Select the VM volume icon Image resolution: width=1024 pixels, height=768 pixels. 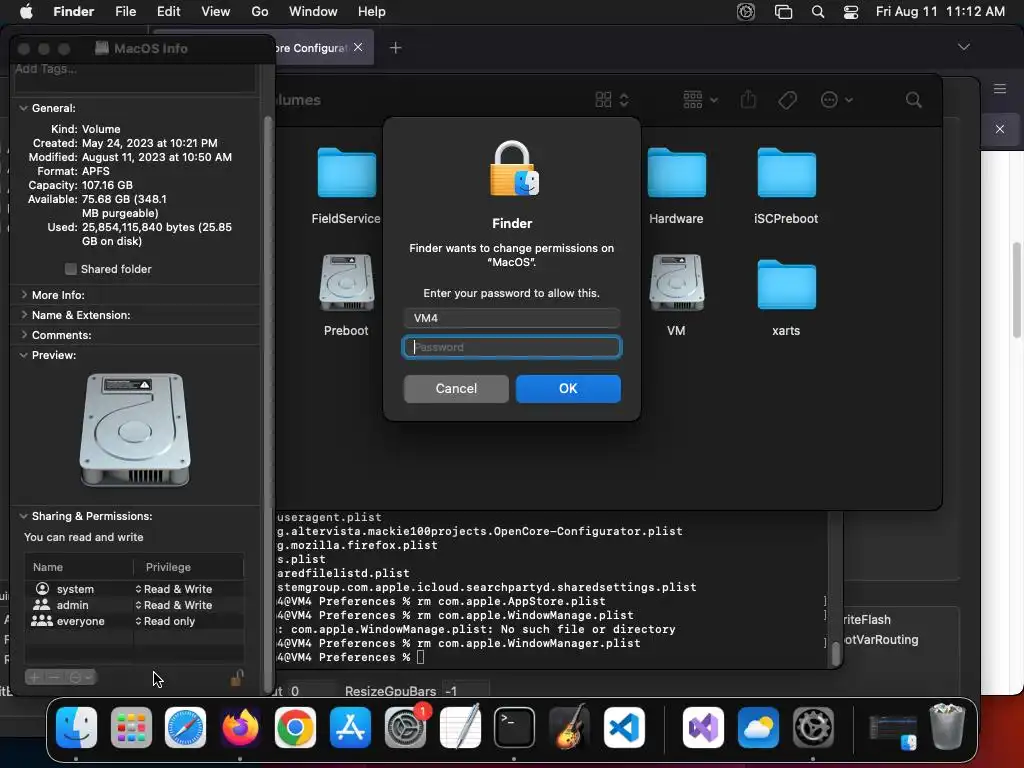[x=677, y=283]
